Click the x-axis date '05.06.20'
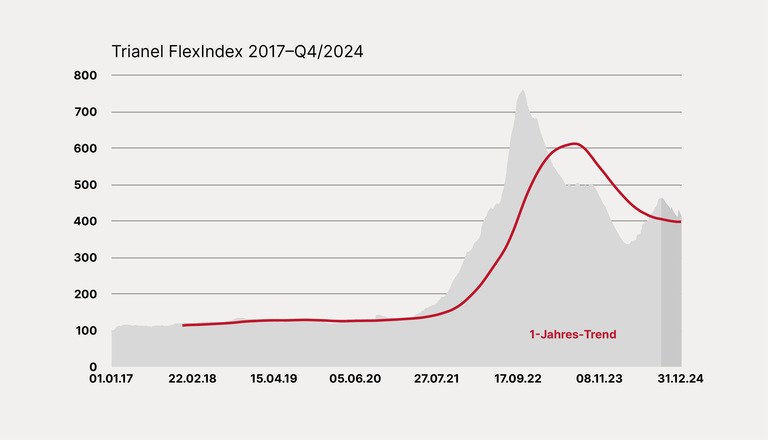 tap(355, 379)
